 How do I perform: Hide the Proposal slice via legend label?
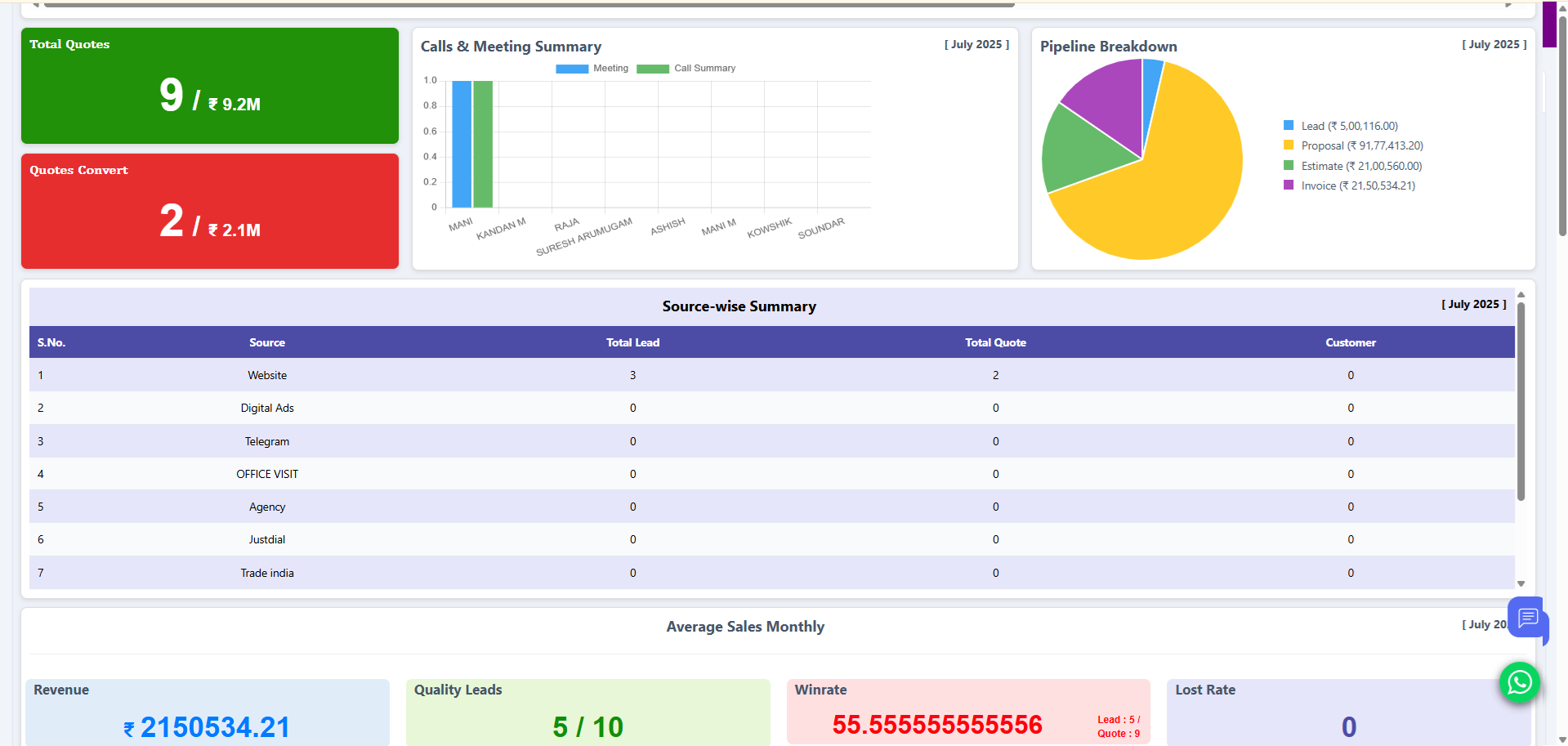click(x=1361, y=146)
